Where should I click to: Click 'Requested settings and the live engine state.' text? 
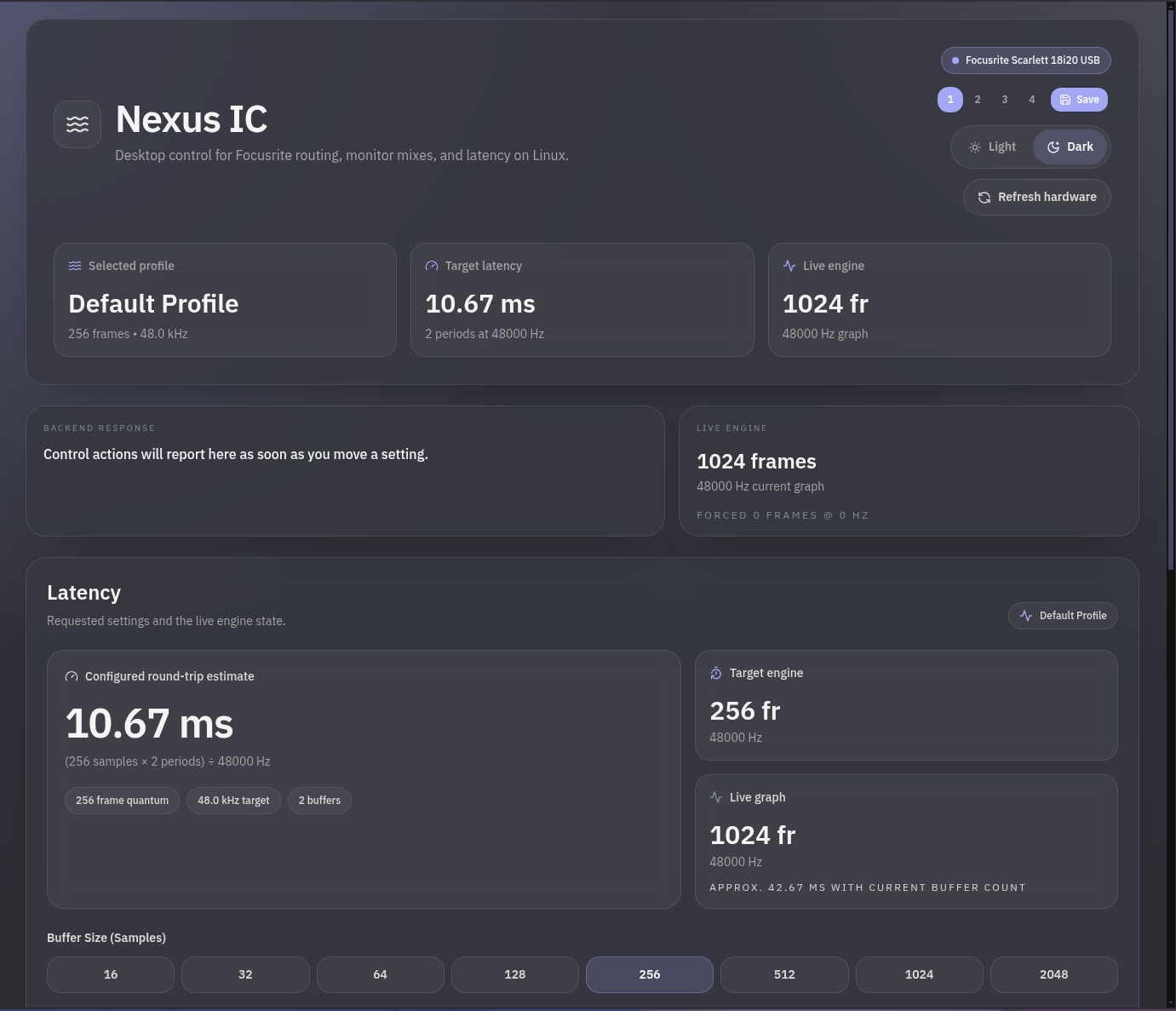click(x=166, y=621)
